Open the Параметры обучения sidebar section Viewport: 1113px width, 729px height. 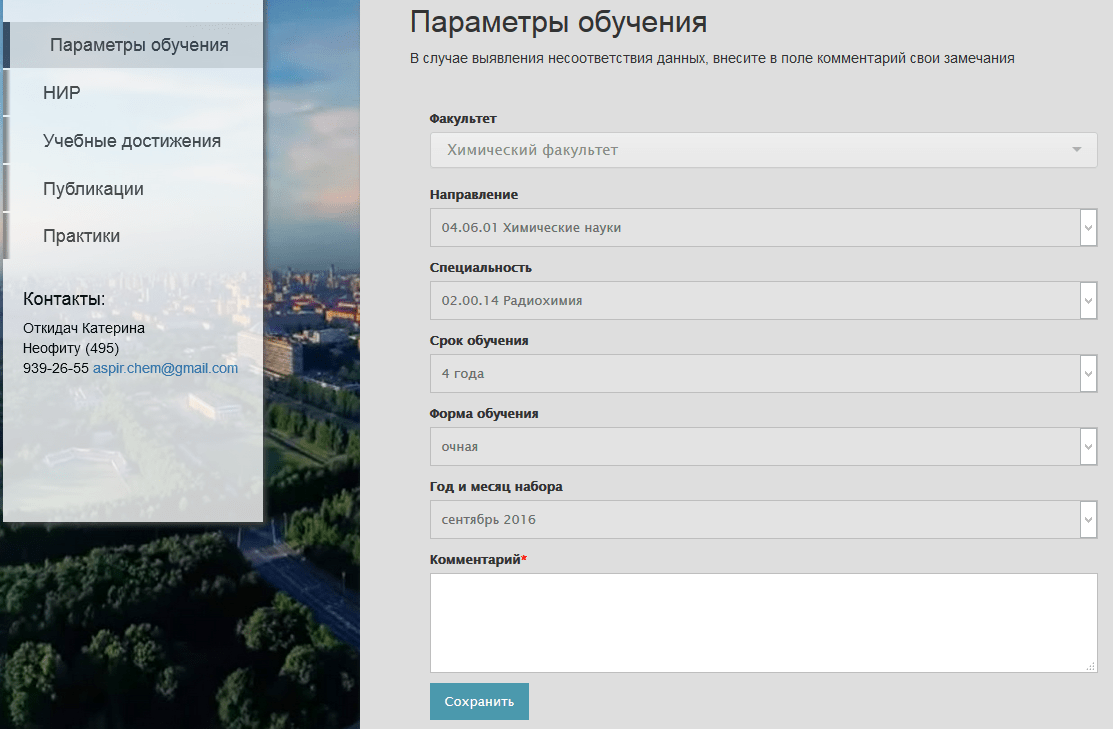click(133, 45)
